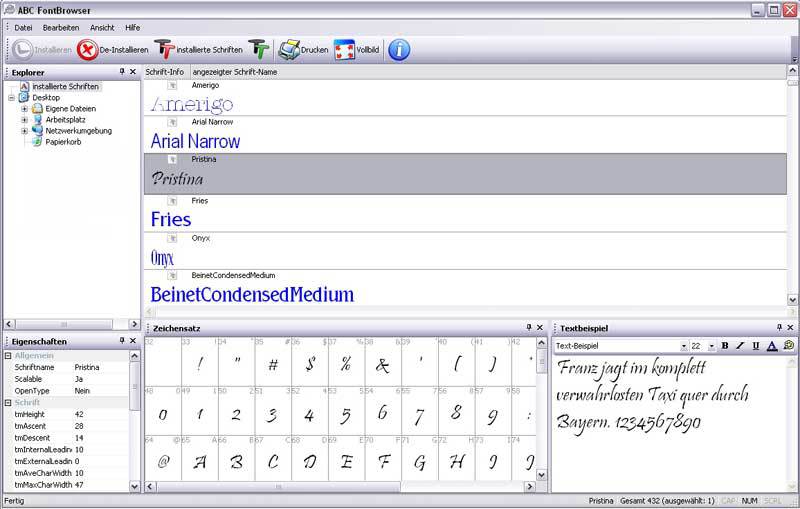800x509 pixels.
Task: Close the Explorer panel
Action: 133,72
